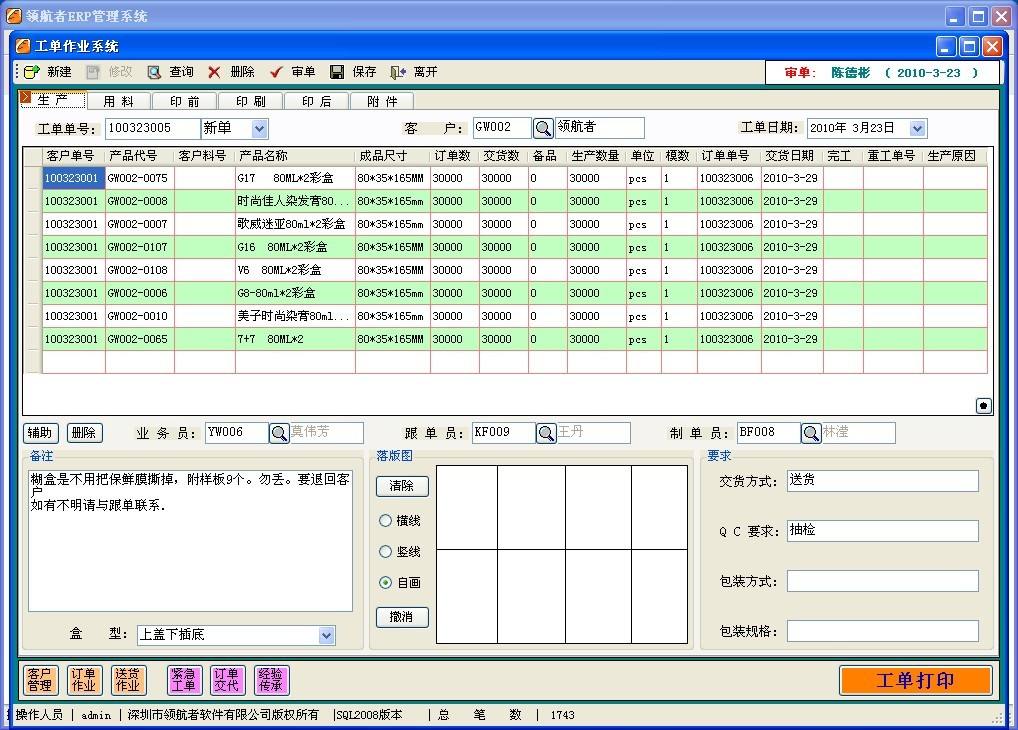This screenshot has width=1018, height=730.
Task: Click the 删除 (Delete) red X icon
Action: pyautogui.click(x=214, y=72)
